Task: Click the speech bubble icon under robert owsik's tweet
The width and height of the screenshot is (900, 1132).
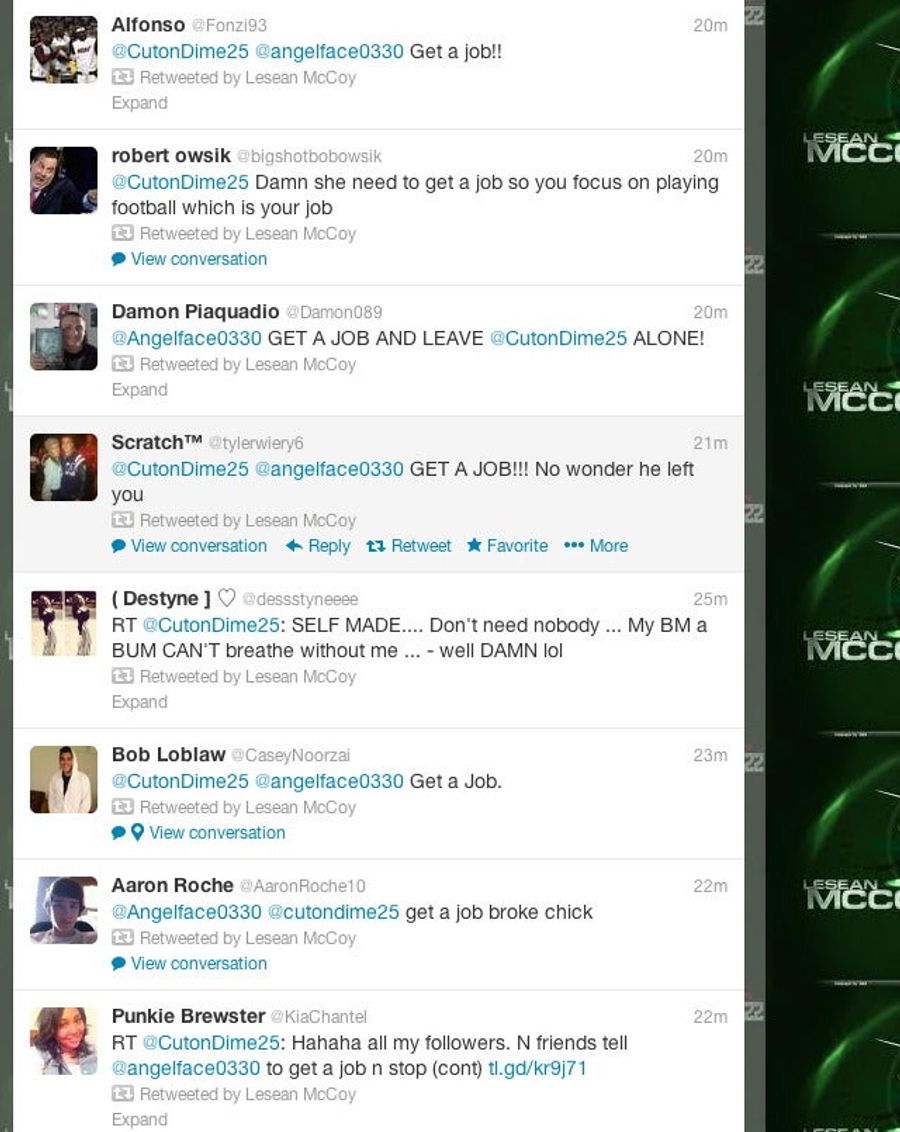Action: tap(118, 259)
